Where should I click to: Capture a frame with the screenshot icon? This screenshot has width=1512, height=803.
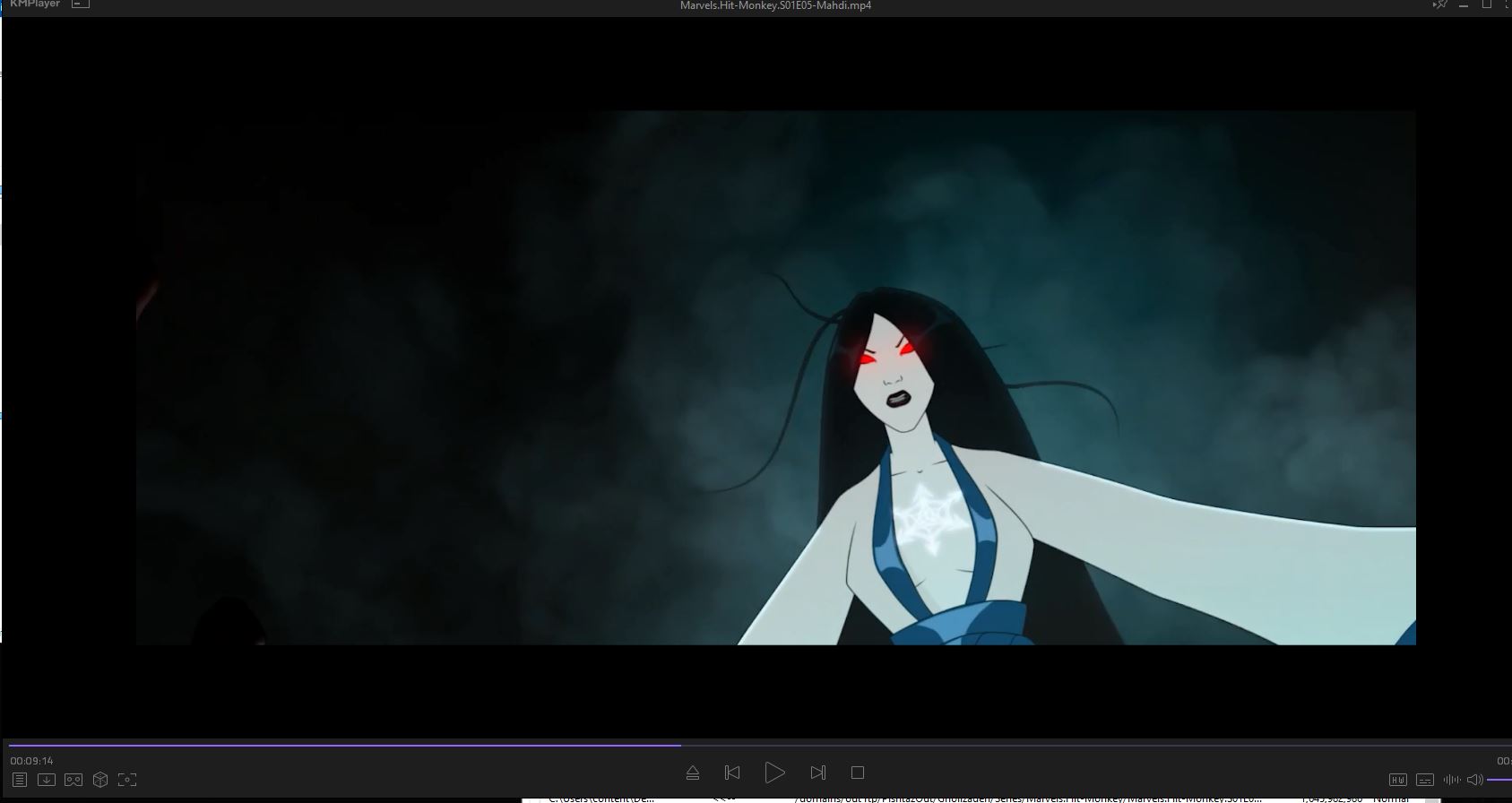(x=127, y=780)
